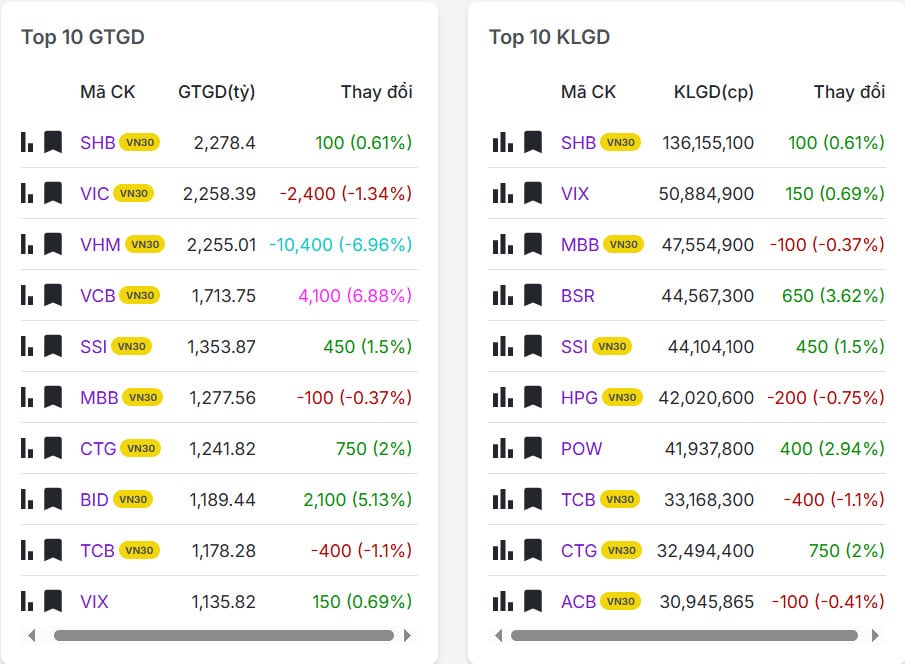The width and height of the screenshot is (905, 664).
Task: Click the chart icon beside SHB in Top 10 GTGD
Action: [x=27, y=143]
